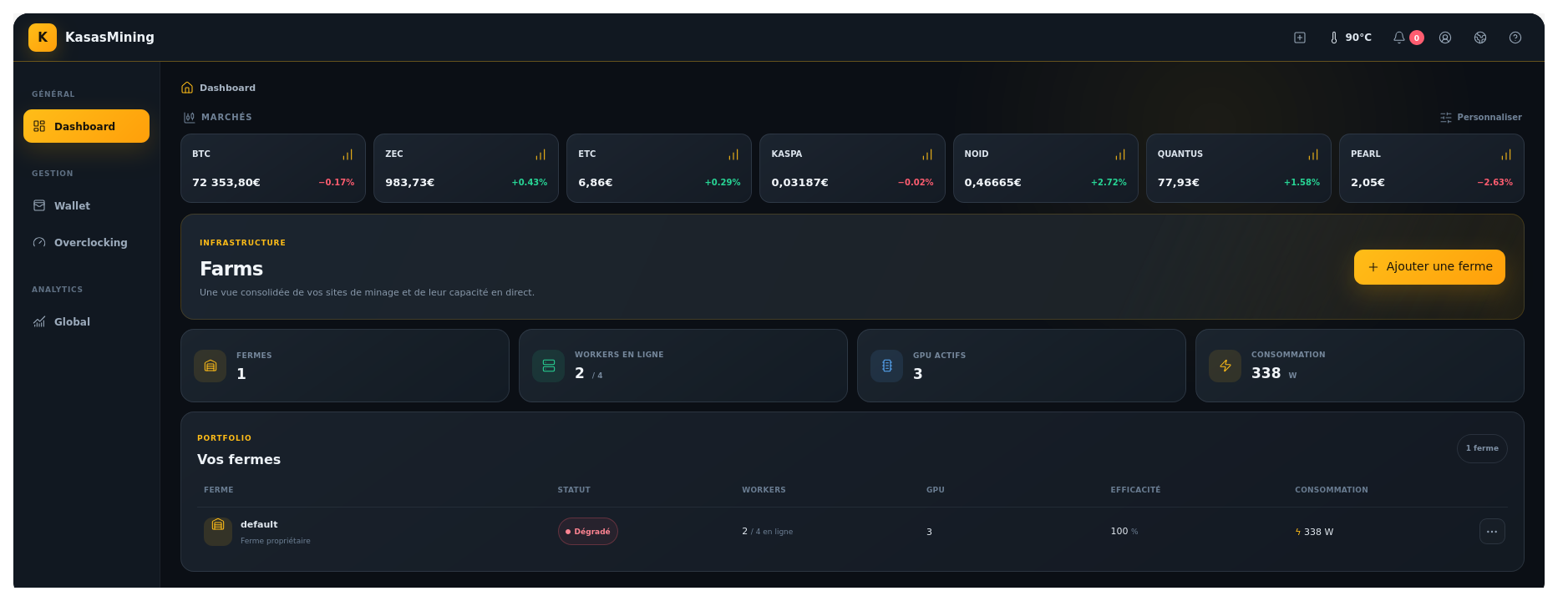Click the NOID change +2.72%
Screen dimensions: 1568x601
[1109, 182]
